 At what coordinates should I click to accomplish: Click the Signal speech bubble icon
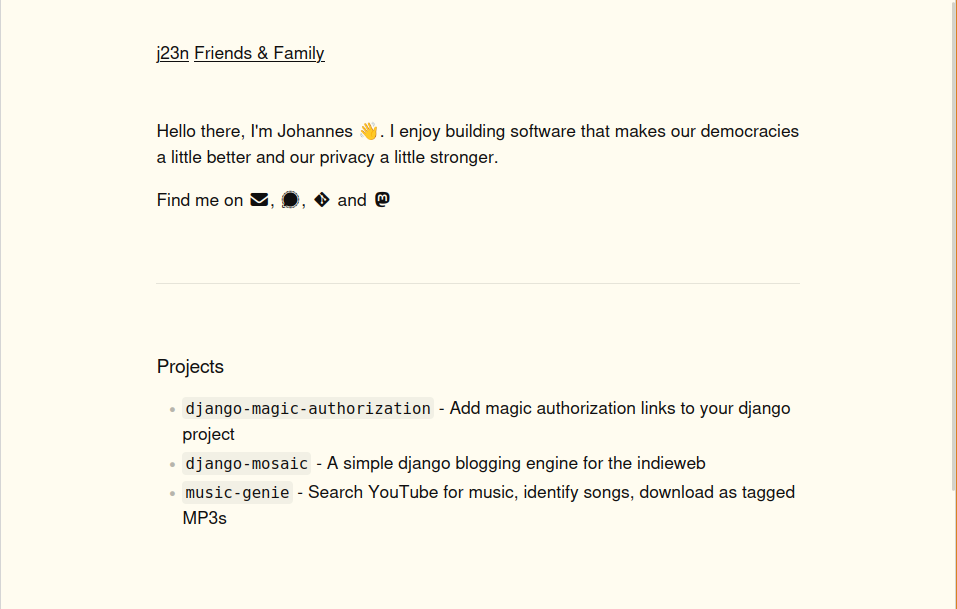click(x=290, y=200)
